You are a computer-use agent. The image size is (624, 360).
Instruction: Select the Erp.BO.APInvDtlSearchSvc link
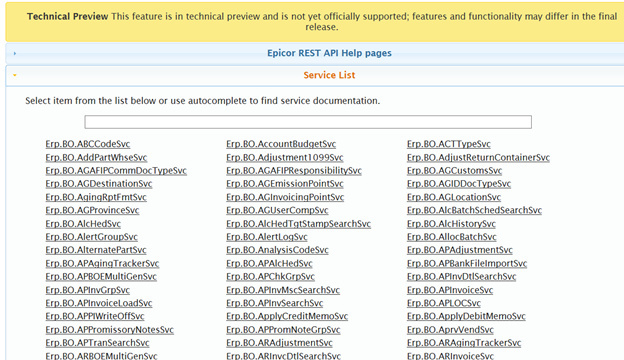coord(461,277)
